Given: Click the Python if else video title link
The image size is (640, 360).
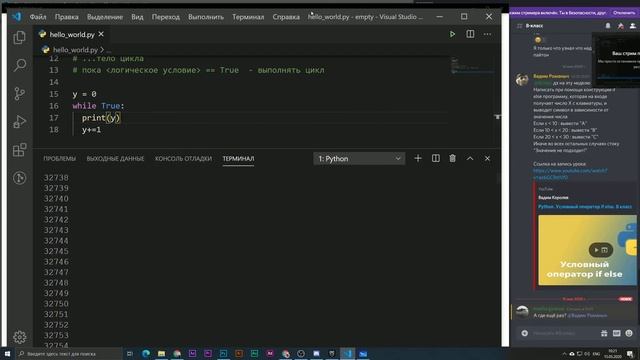Looking at the screenshot, I should coord(585,207).
